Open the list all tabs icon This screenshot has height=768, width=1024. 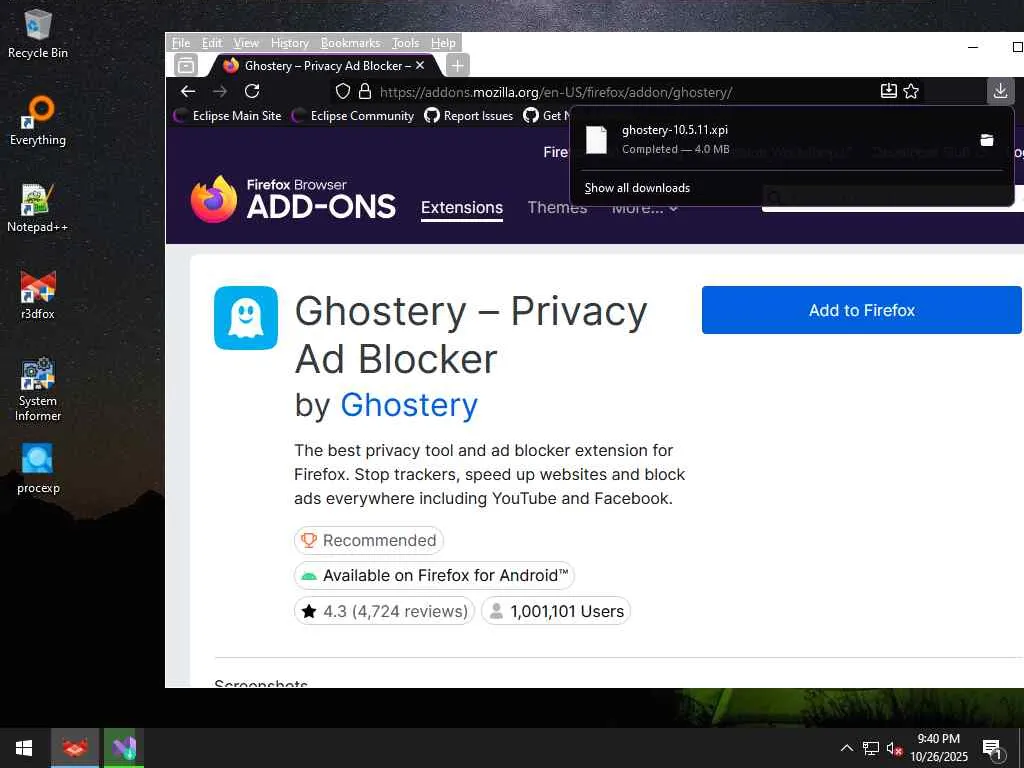186,65
